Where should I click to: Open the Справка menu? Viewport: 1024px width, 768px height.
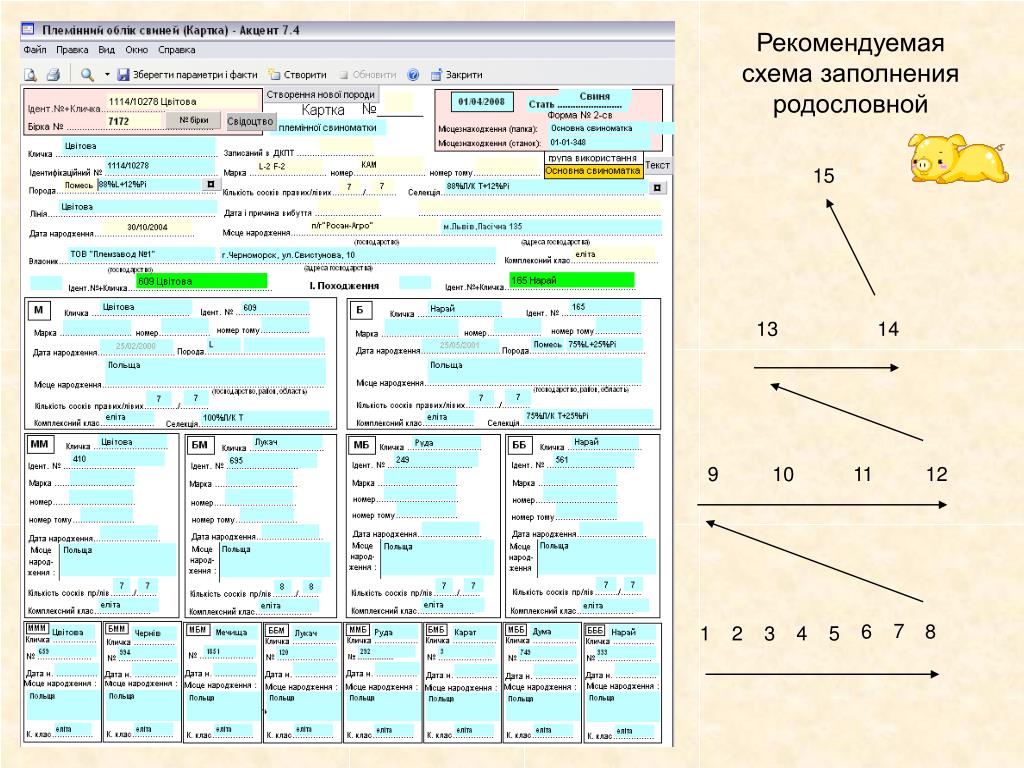point(176,50)
